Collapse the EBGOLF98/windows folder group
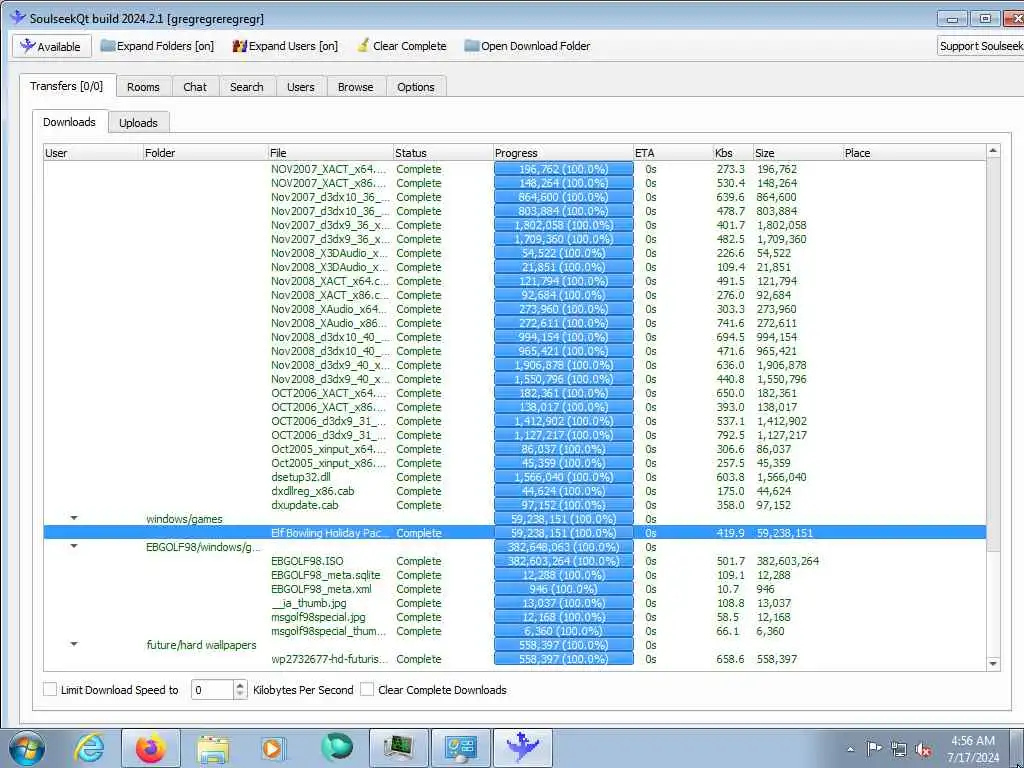Screen dimensions: 1024x768 74,546
